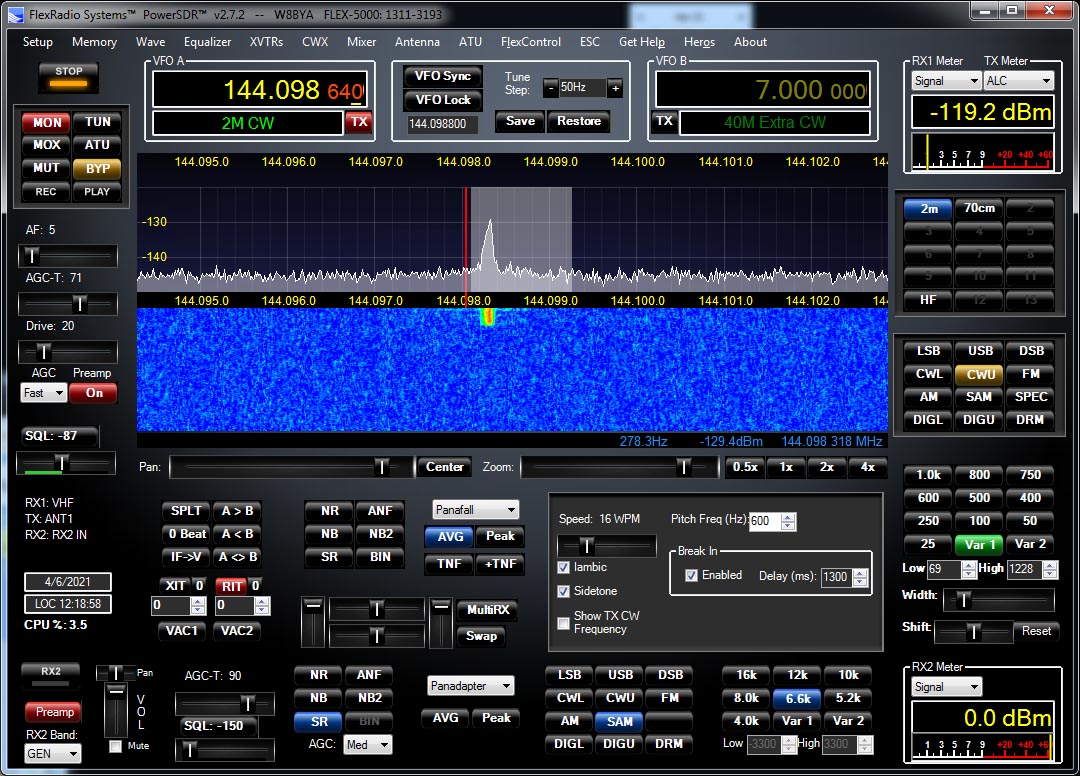Toggle the BYP bypass button
The height and width of the screenshot is (776, 1080).
[97, 168]
